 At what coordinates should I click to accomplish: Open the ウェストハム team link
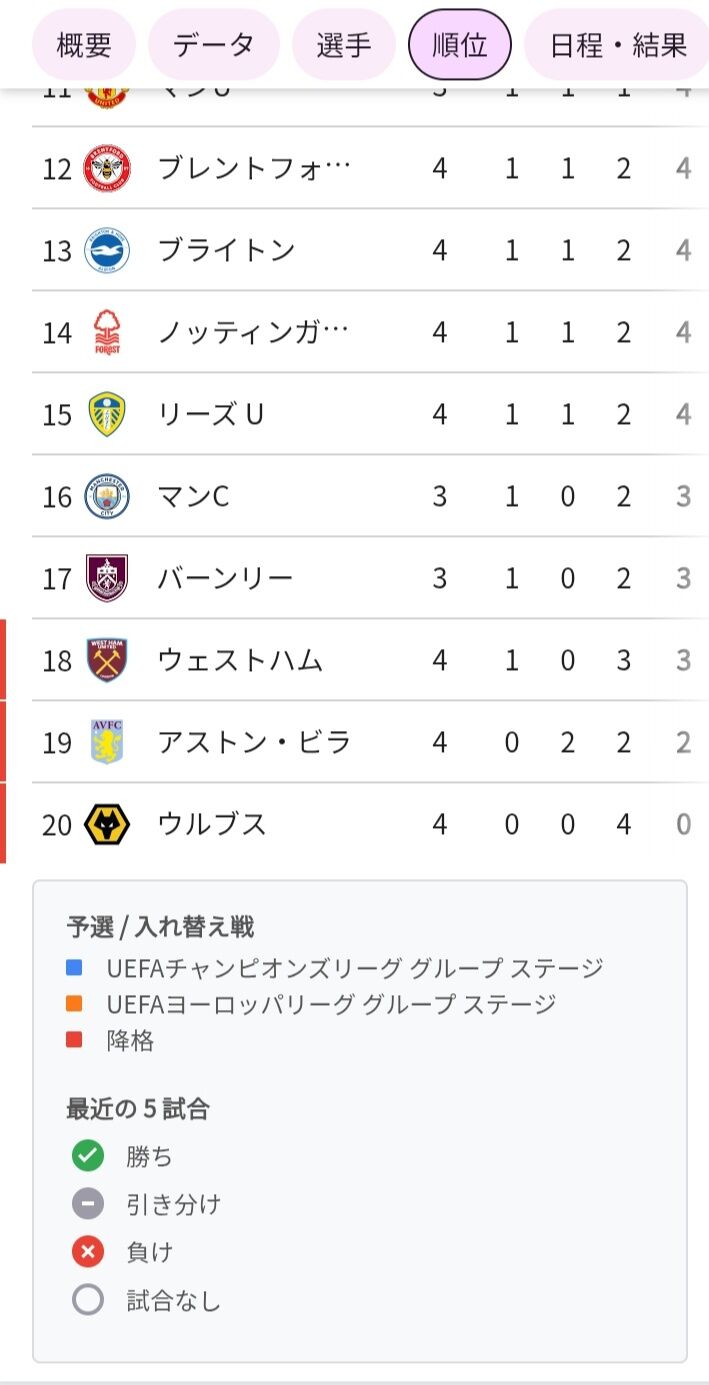tap(240, 660)
